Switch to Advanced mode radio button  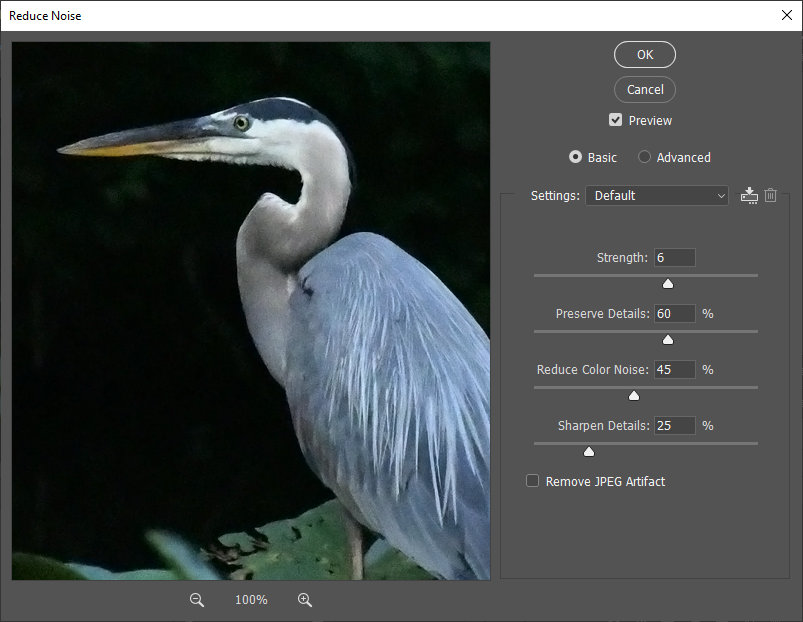pyautogui.click(x=645, y=157)
